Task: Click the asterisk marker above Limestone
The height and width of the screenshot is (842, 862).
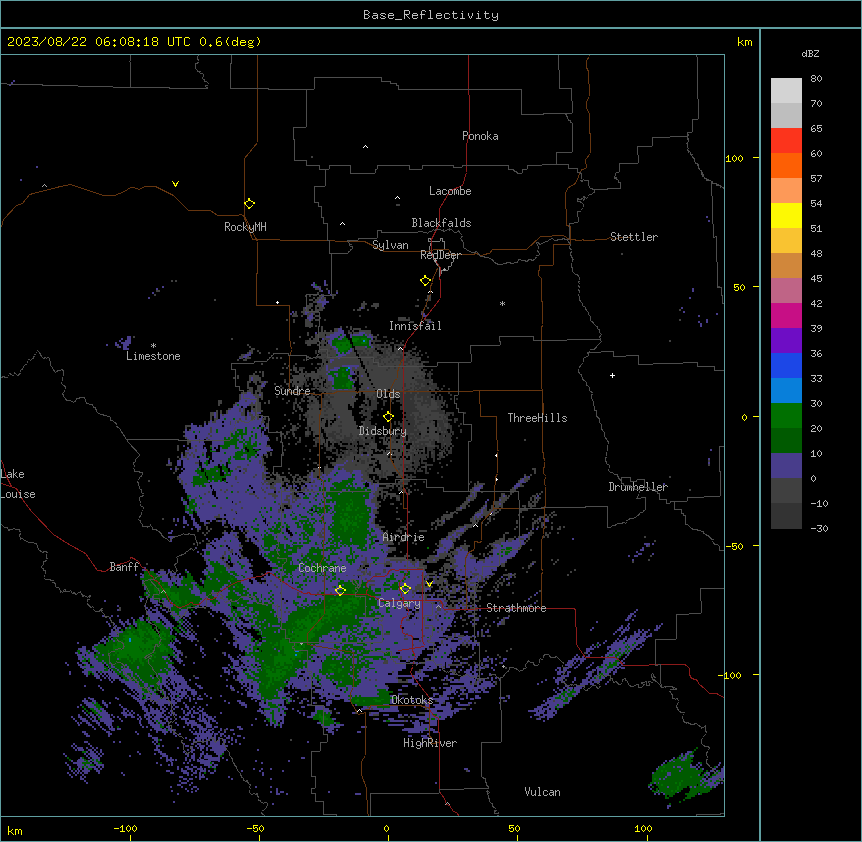Action: point(153,346)
